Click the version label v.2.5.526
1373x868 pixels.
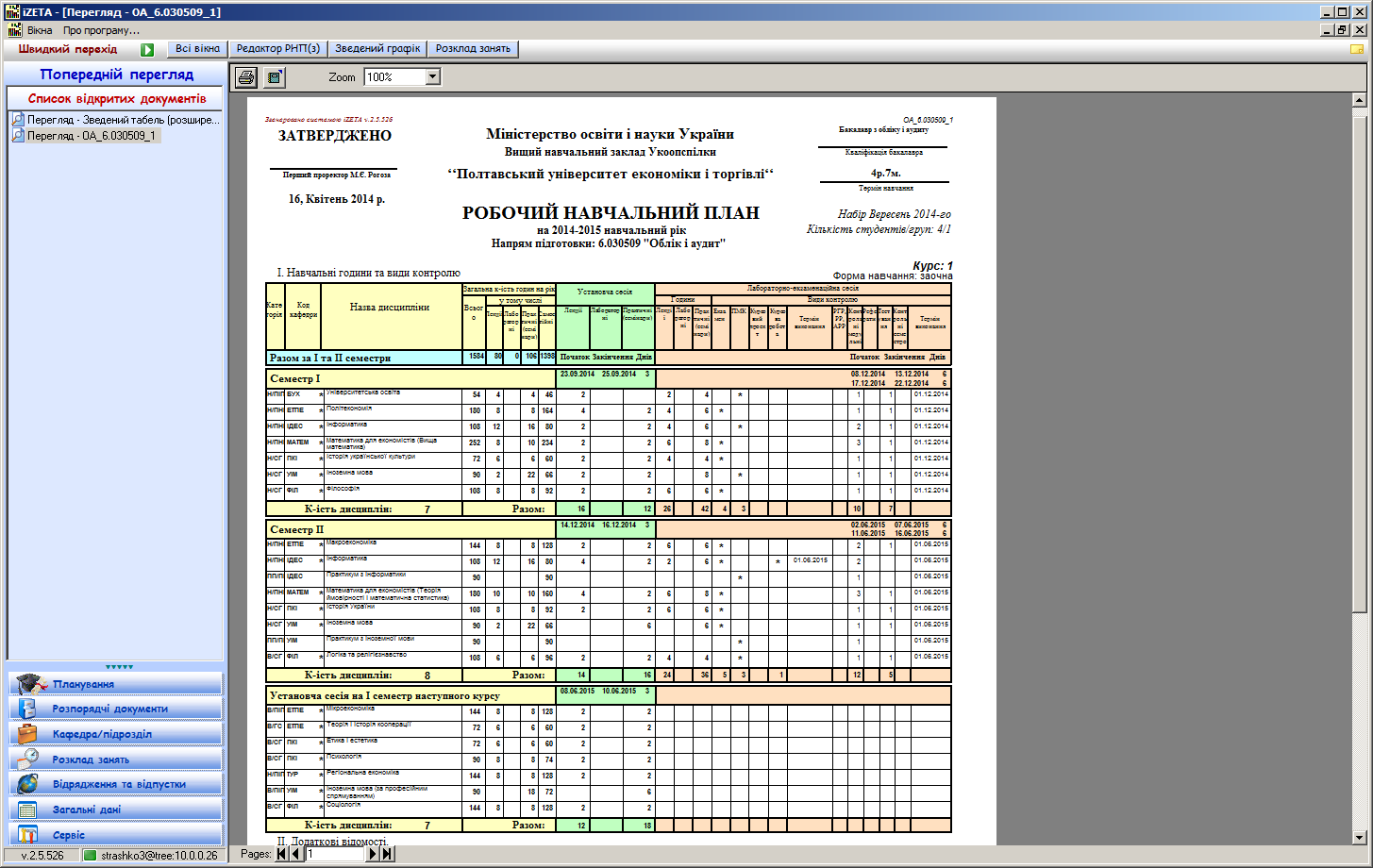(x=42, y=855)
